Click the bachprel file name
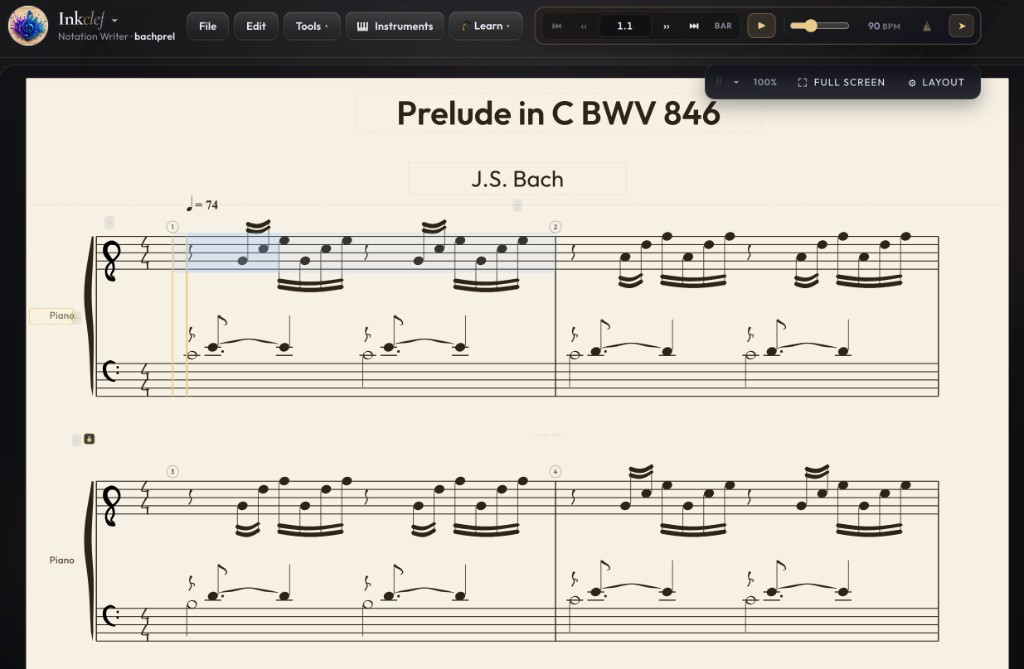 click(155, 37)
